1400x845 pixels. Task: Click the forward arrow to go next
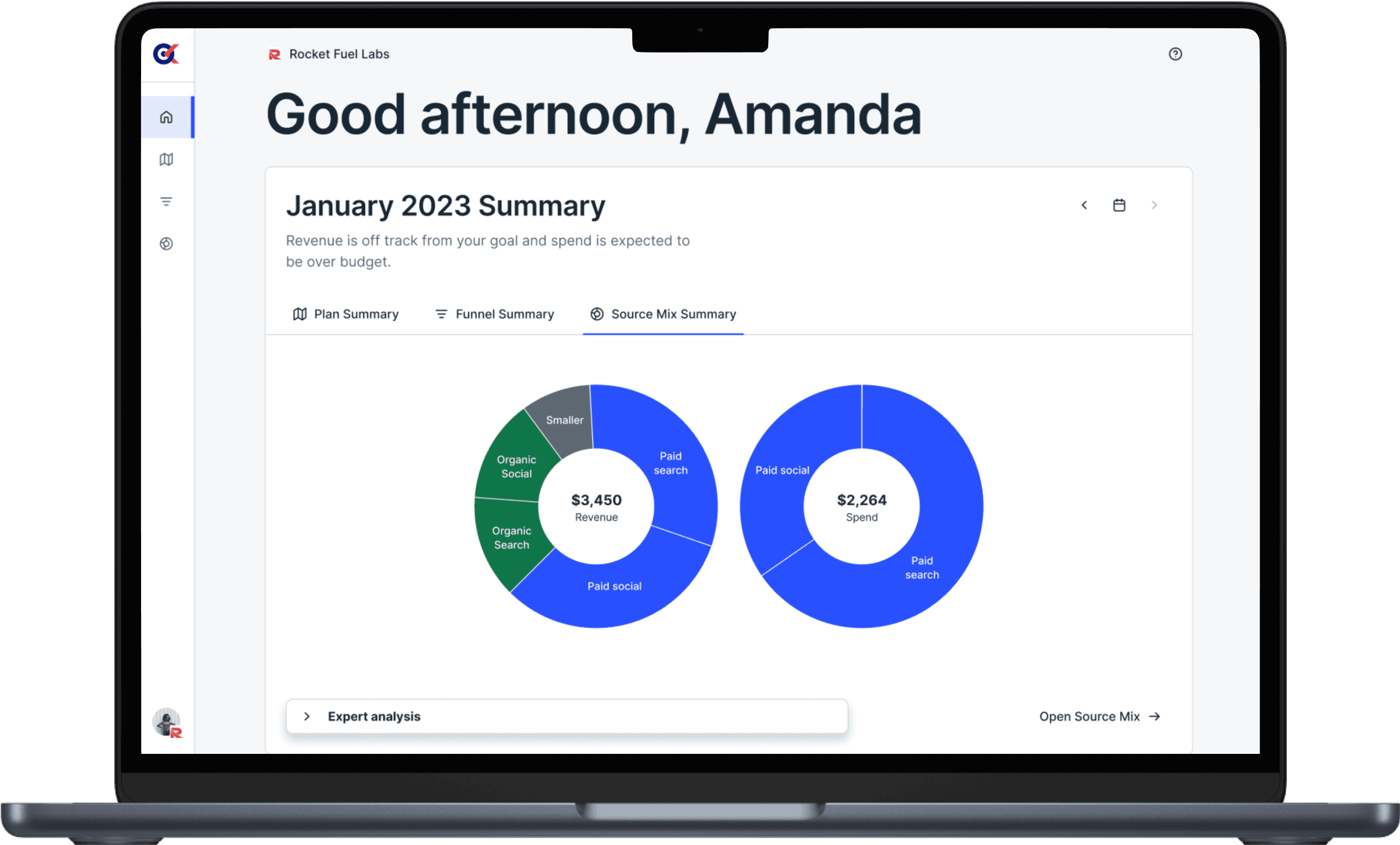click(1154, 206)
